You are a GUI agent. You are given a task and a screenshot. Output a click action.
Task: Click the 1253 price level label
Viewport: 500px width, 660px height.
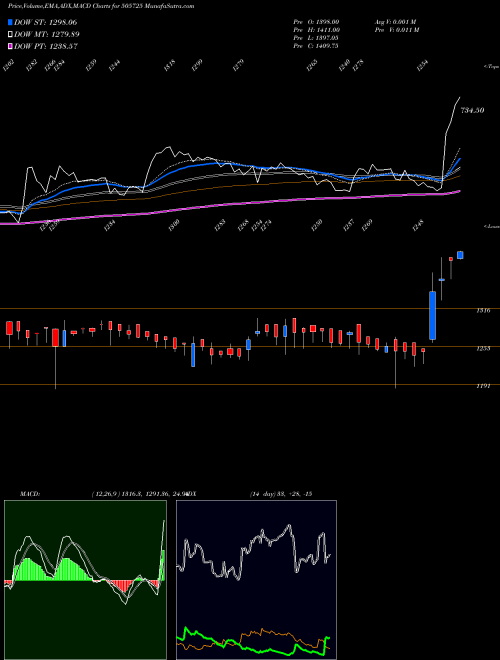[x=484, y=349]
